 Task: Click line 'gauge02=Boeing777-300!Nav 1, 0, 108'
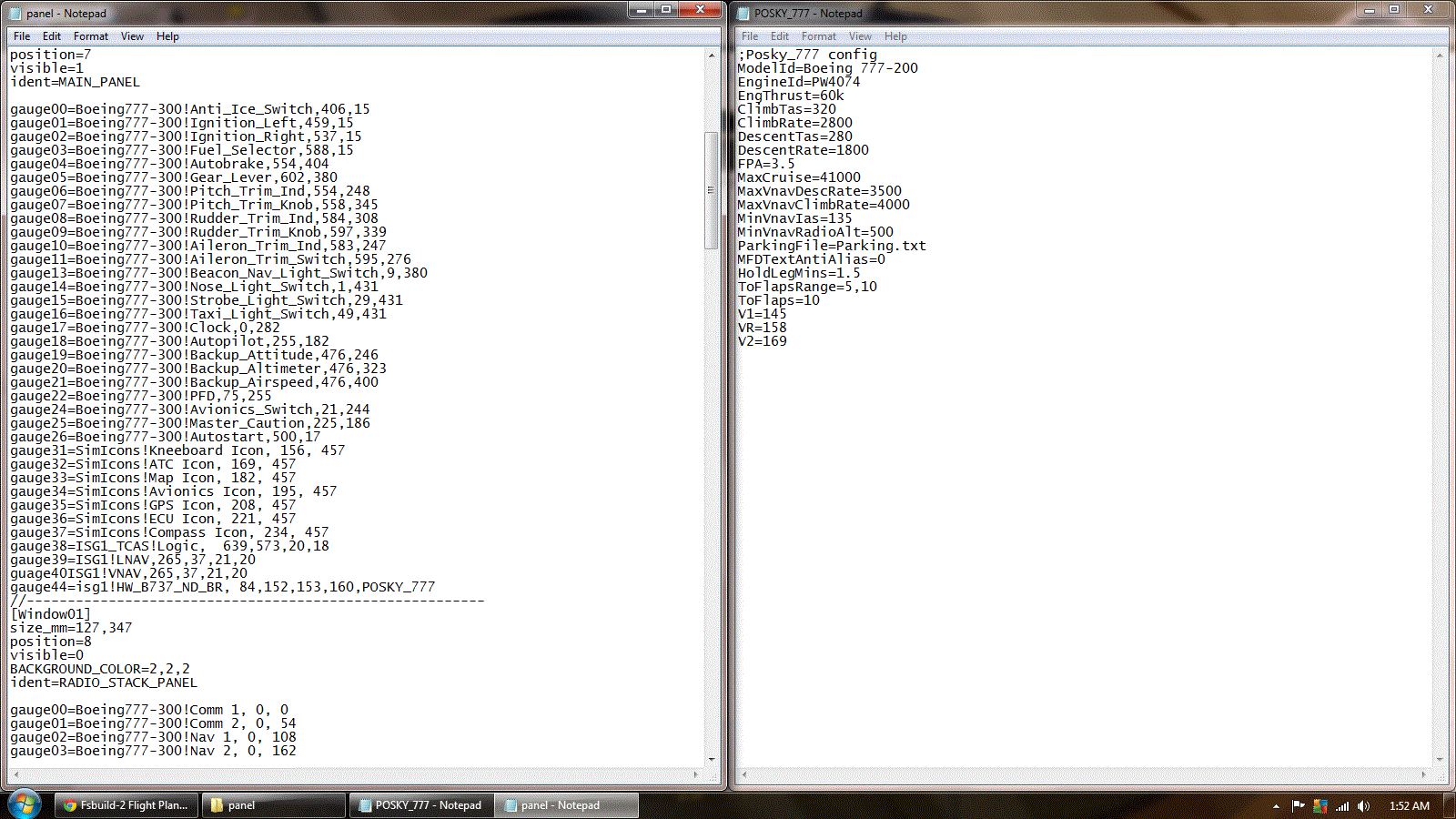(x=153, y=737)
